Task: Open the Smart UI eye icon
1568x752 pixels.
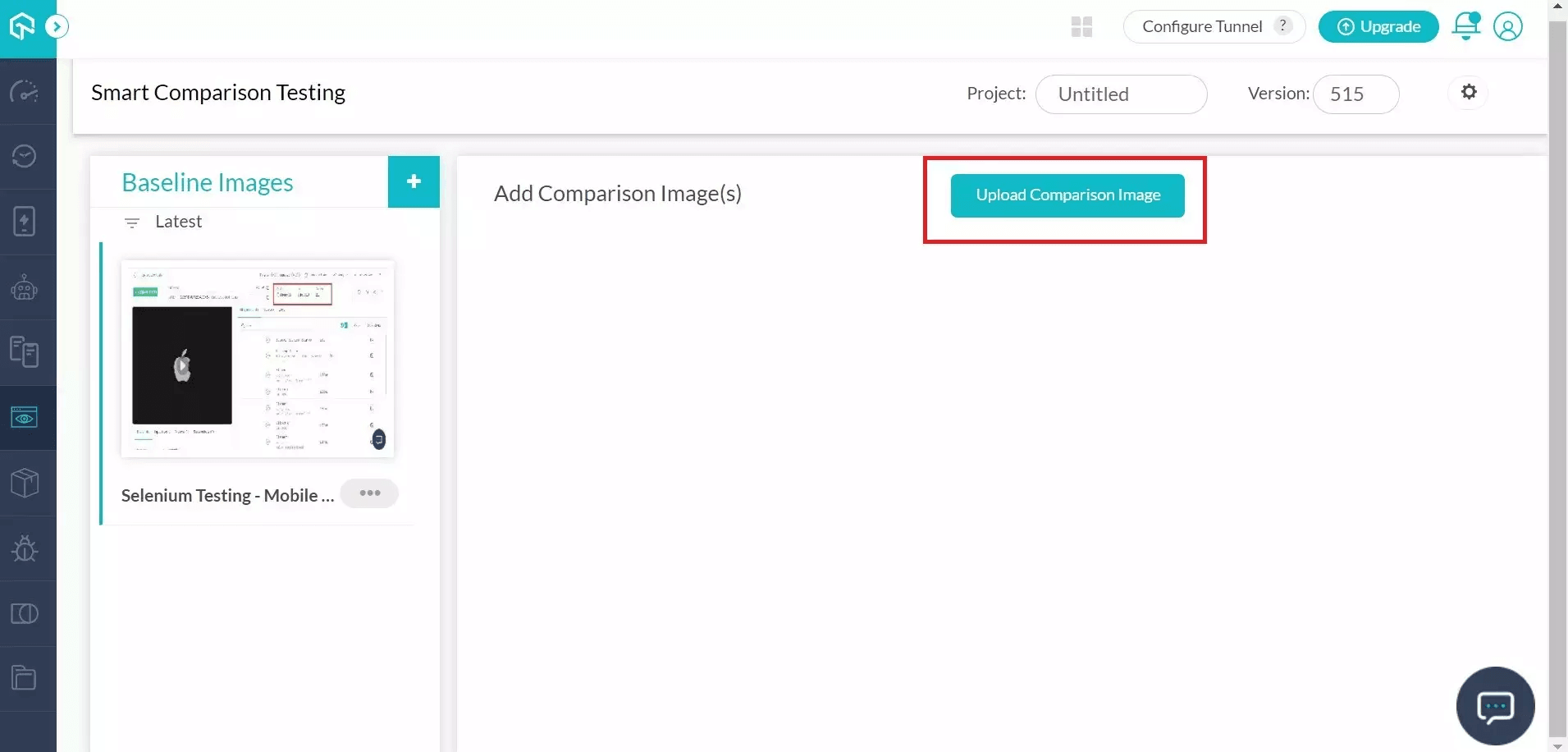Action: tap(25, 417)
